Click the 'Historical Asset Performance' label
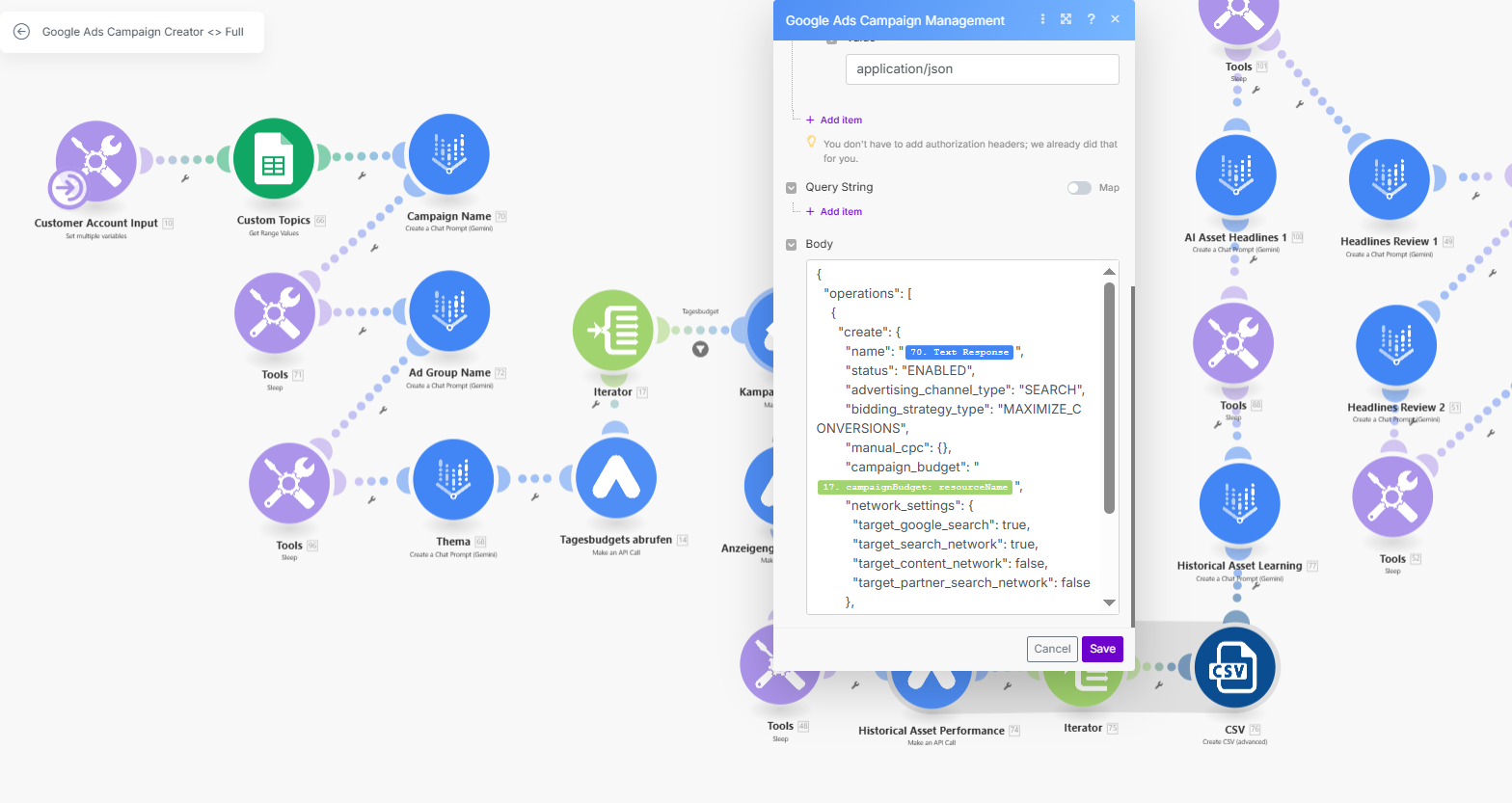The height and width of the screenshot is (803, 1512). point(931,731)
